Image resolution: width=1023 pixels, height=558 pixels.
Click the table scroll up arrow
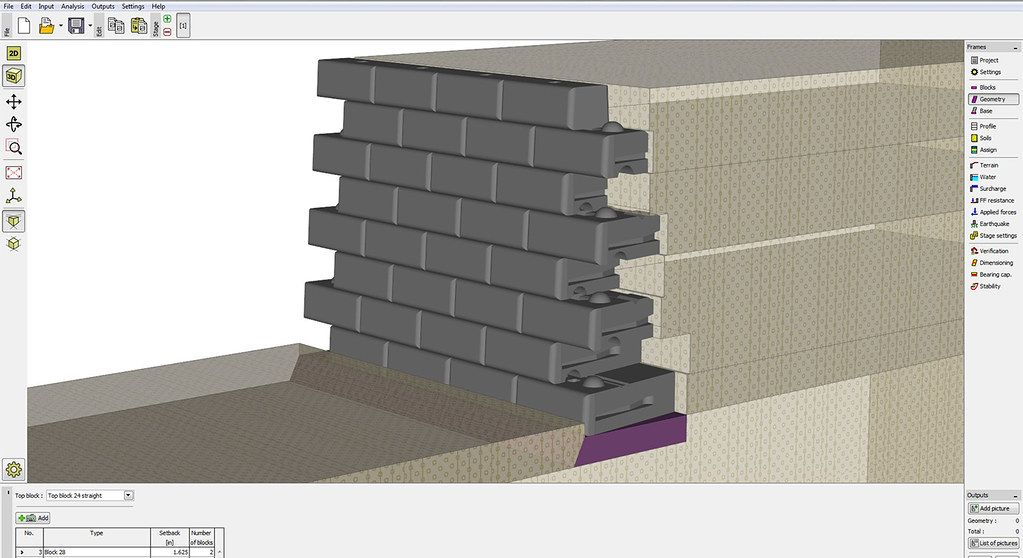point(220,552)
